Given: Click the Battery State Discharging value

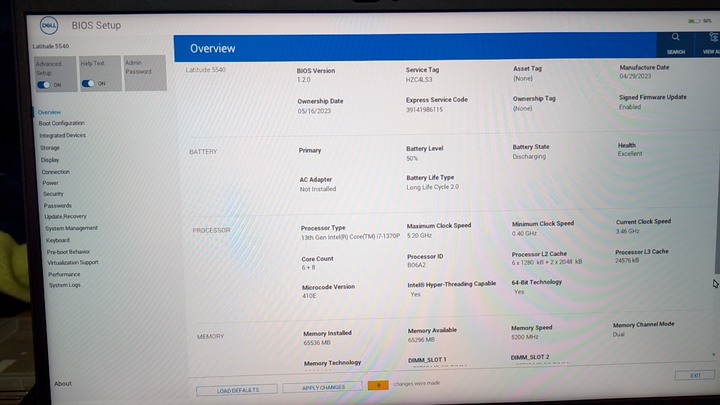Looking at the screenshot, I should pos(529,157).
